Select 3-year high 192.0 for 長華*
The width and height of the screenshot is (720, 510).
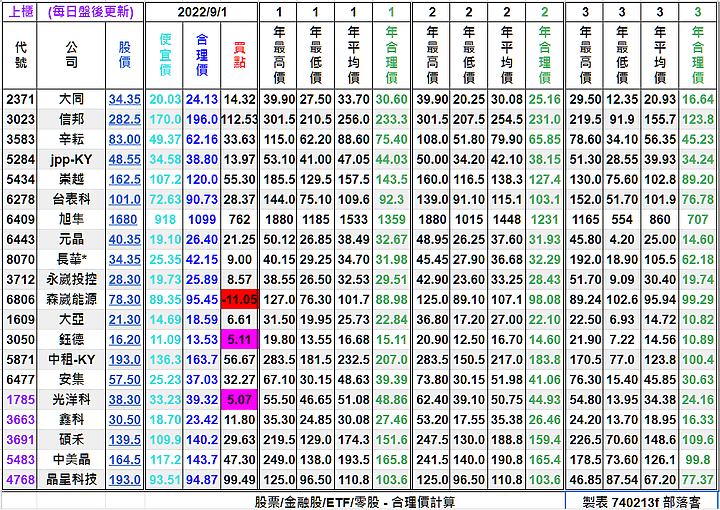coord(585,259)
